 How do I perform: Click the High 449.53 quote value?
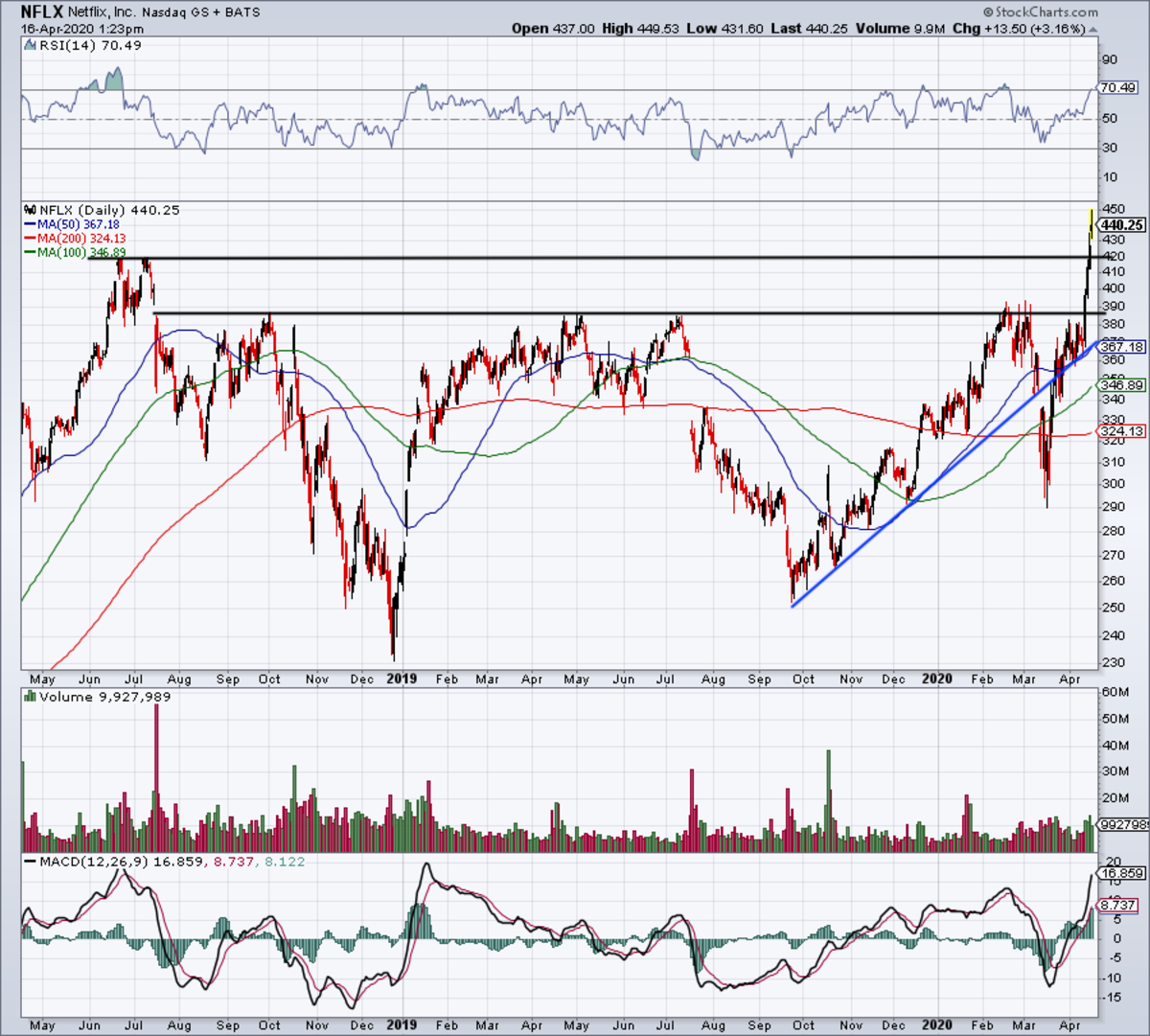point(640,29)
